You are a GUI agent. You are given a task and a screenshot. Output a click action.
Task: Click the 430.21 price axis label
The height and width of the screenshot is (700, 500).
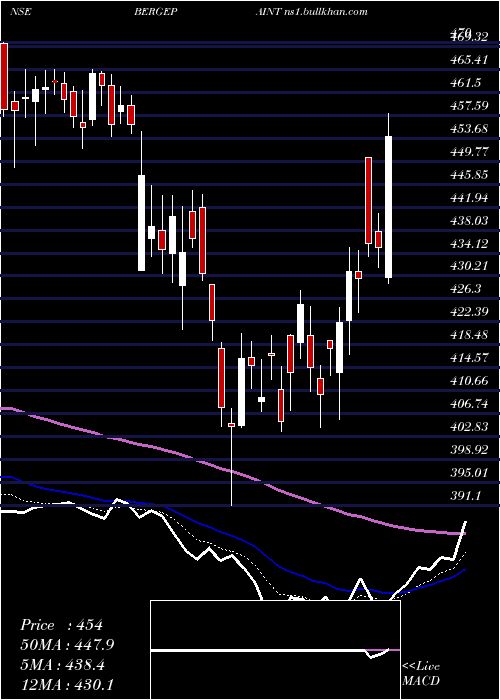pos(469,267)
